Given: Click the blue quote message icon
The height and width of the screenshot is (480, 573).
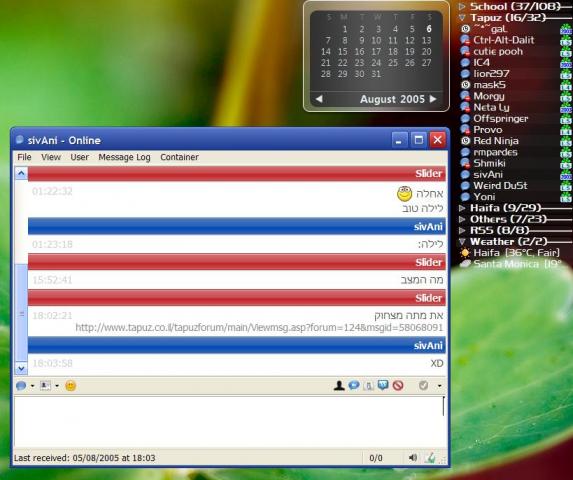Looking at the screenshot, I should pyautogui.click(x=383, y=385).
